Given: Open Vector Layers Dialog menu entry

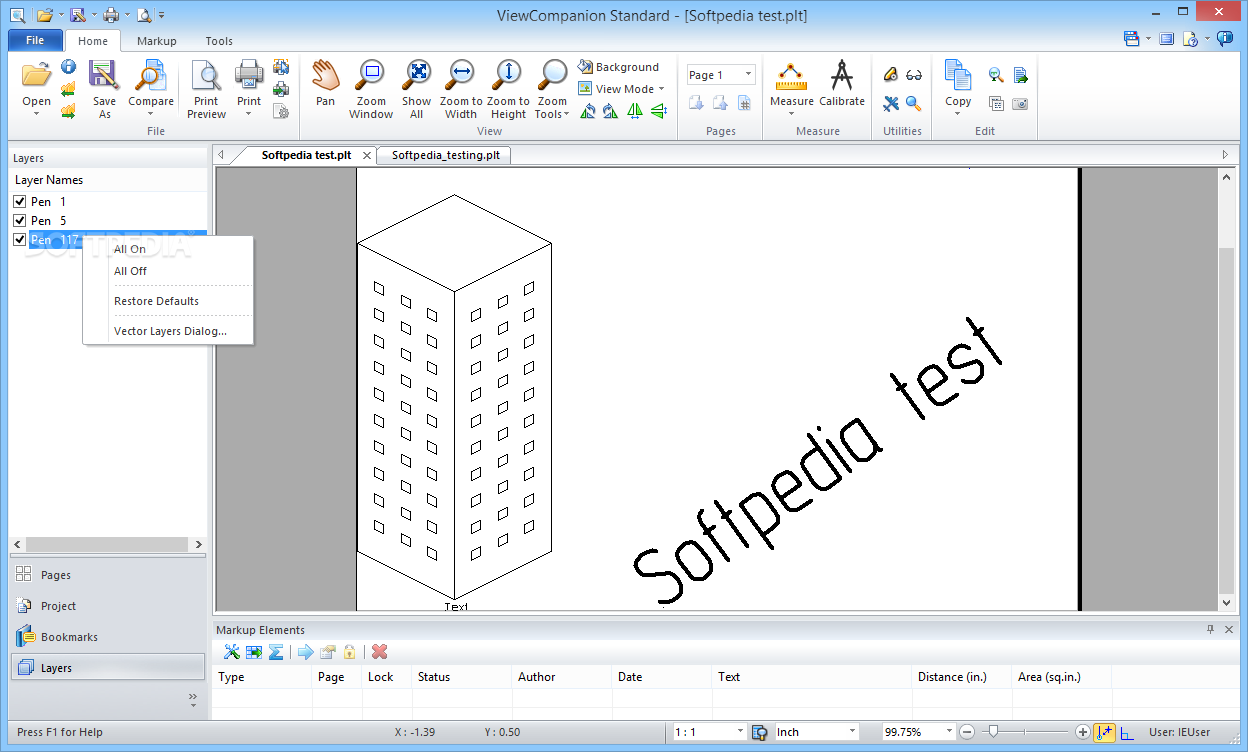Looking at the screenshot, I should 170,331.
